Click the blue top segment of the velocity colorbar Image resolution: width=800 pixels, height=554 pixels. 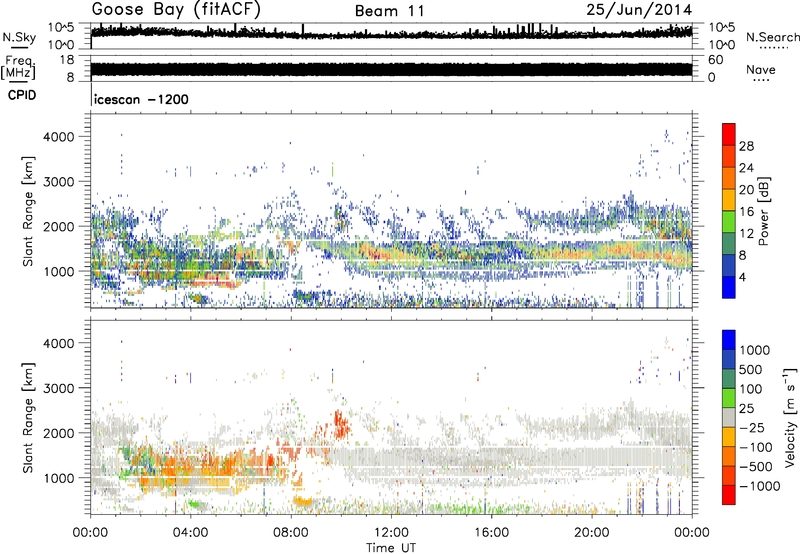pos(729,340)
